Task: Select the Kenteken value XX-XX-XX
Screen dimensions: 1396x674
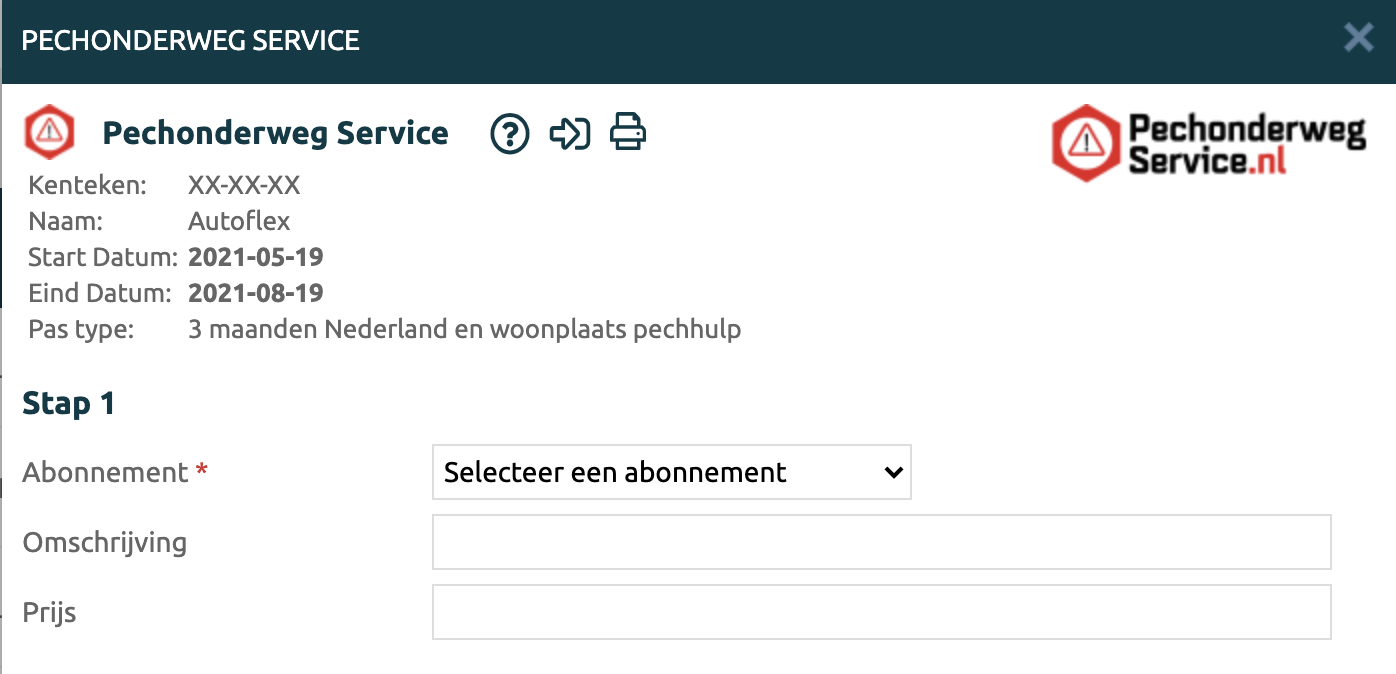Action: pos(244,185)
